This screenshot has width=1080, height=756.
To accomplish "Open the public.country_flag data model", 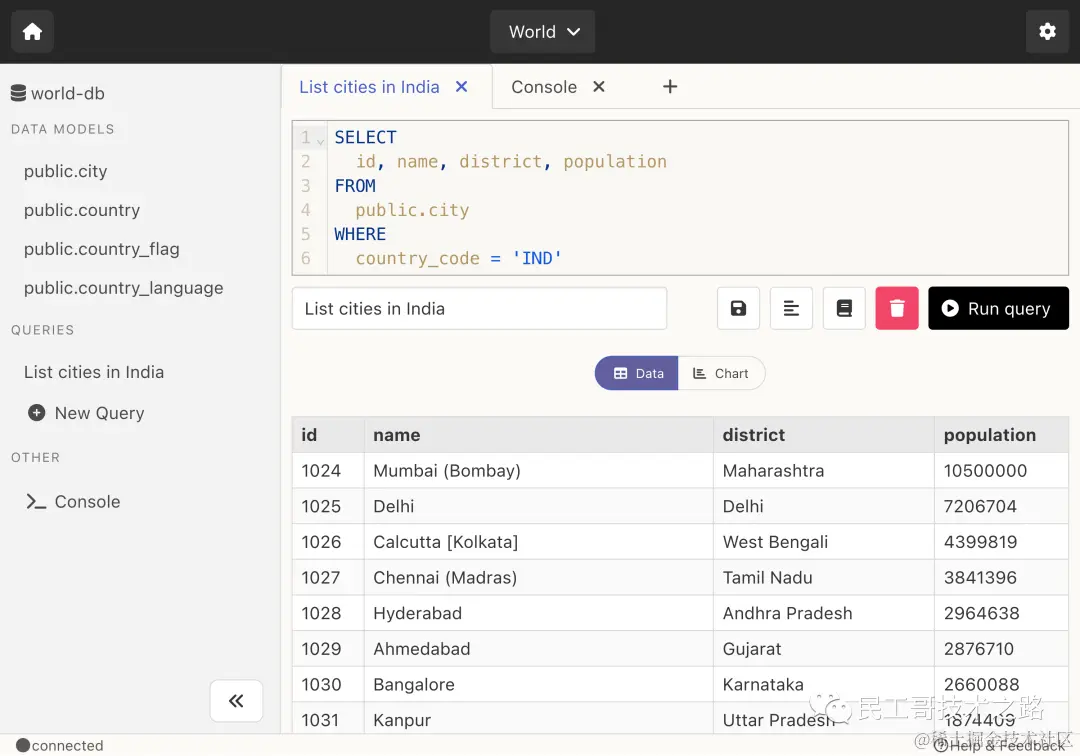I will [102, 249].
